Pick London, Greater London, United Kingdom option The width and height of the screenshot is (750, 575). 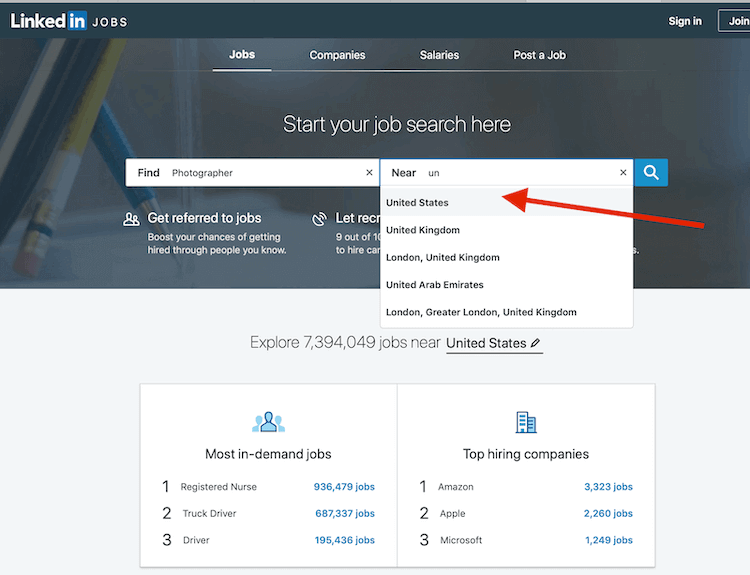(x=481, y=312)
